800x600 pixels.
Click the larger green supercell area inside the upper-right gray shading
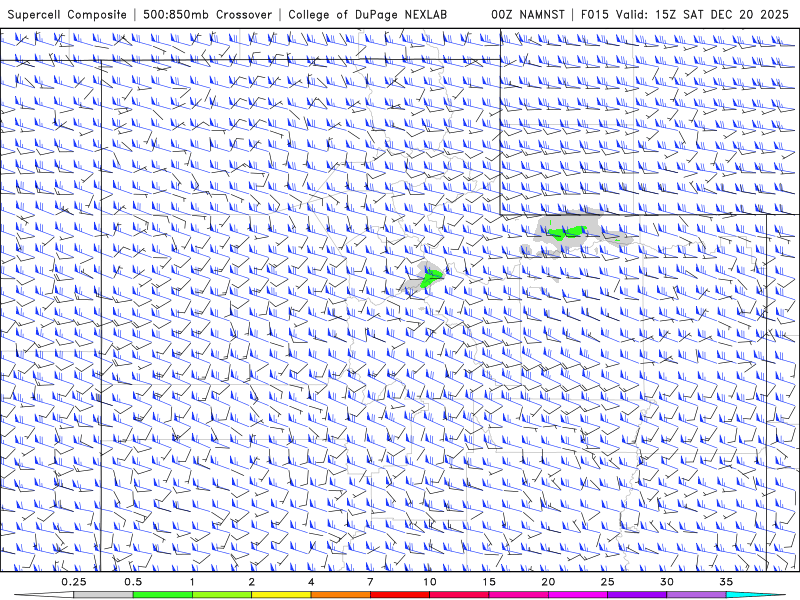pyautogui.click(x=566, y=233)
